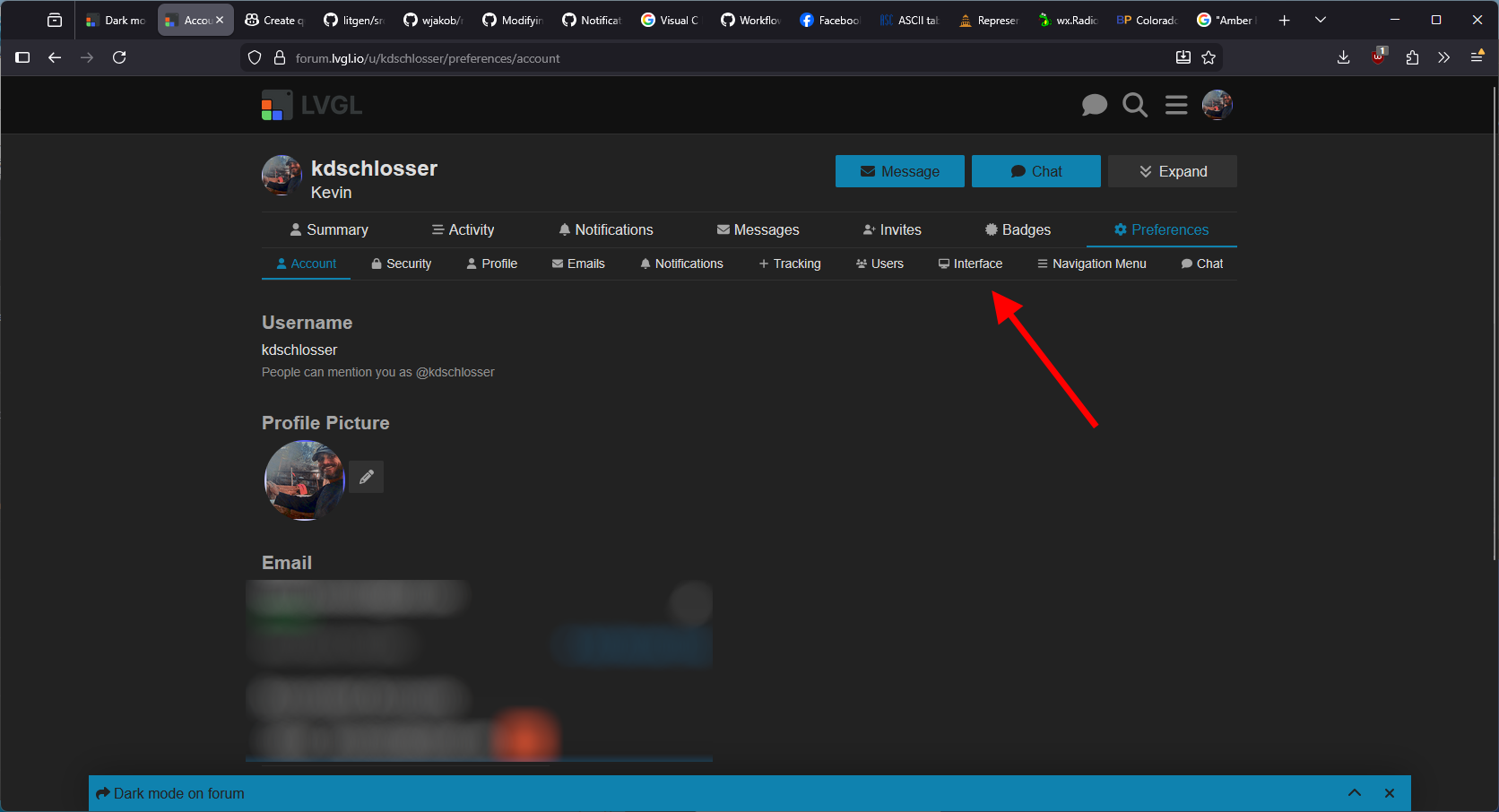Click the user avatar in the forum header
This screenshot has height=812, width=1499.
(1217, 106)
